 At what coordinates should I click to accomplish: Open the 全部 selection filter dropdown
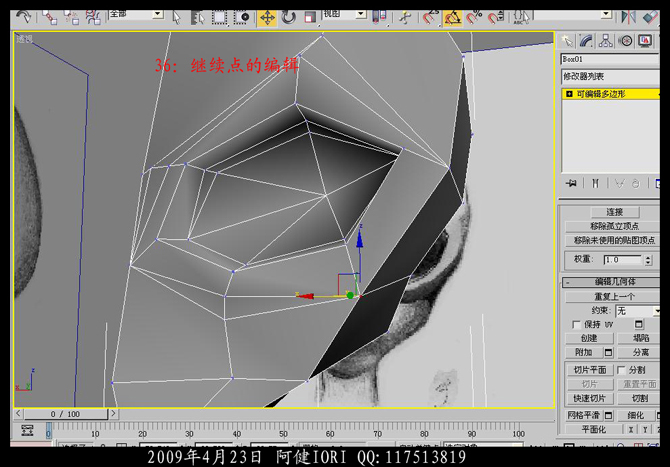pyautogui.click(x=158, y=14)
